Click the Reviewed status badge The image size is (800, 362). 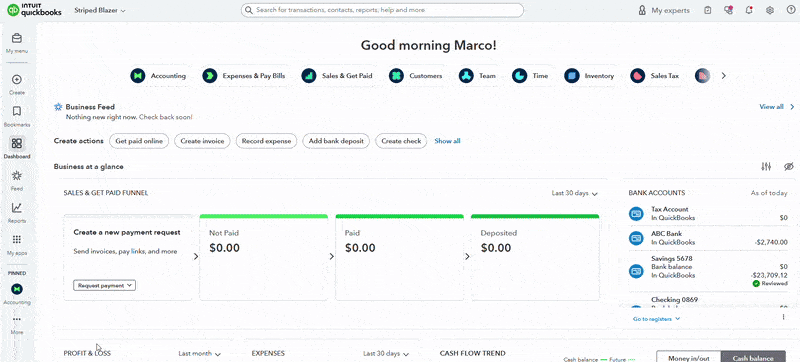[x=770, y=283]
